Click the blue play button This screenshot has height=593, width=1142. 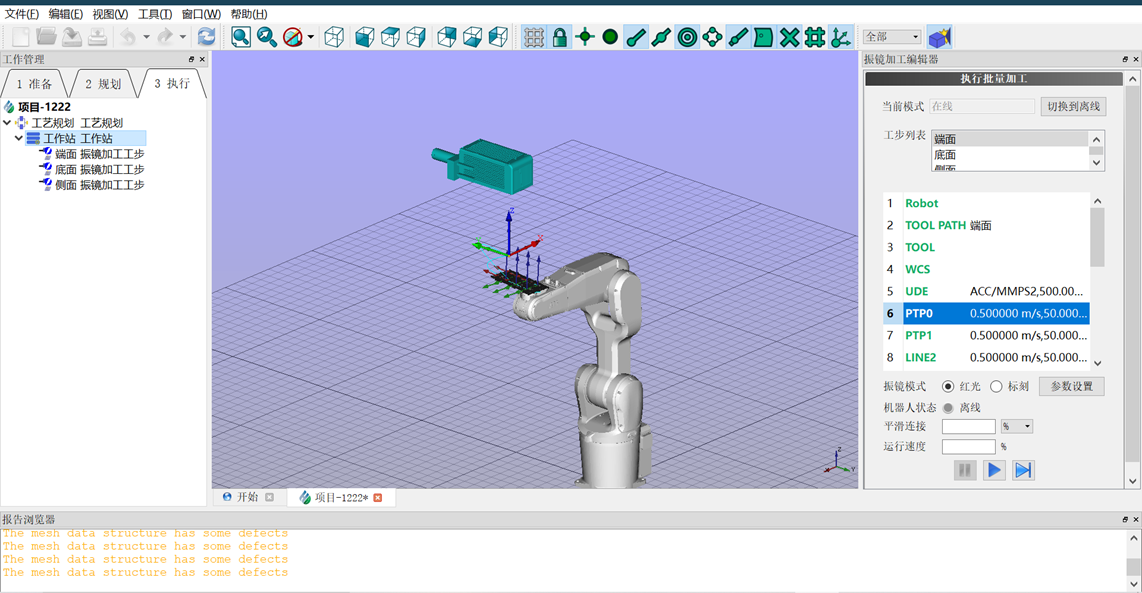994,470
